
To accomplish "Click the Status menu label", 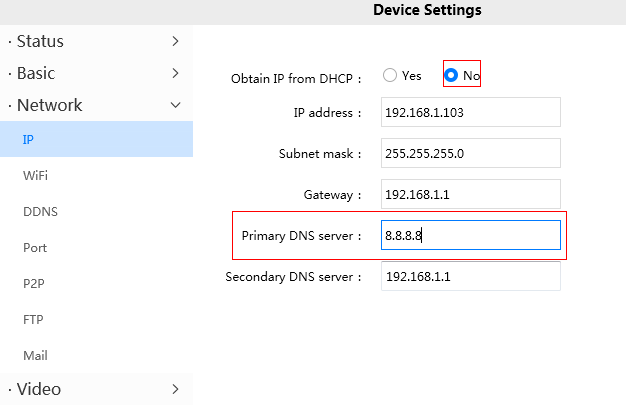I will coord(40,41).
